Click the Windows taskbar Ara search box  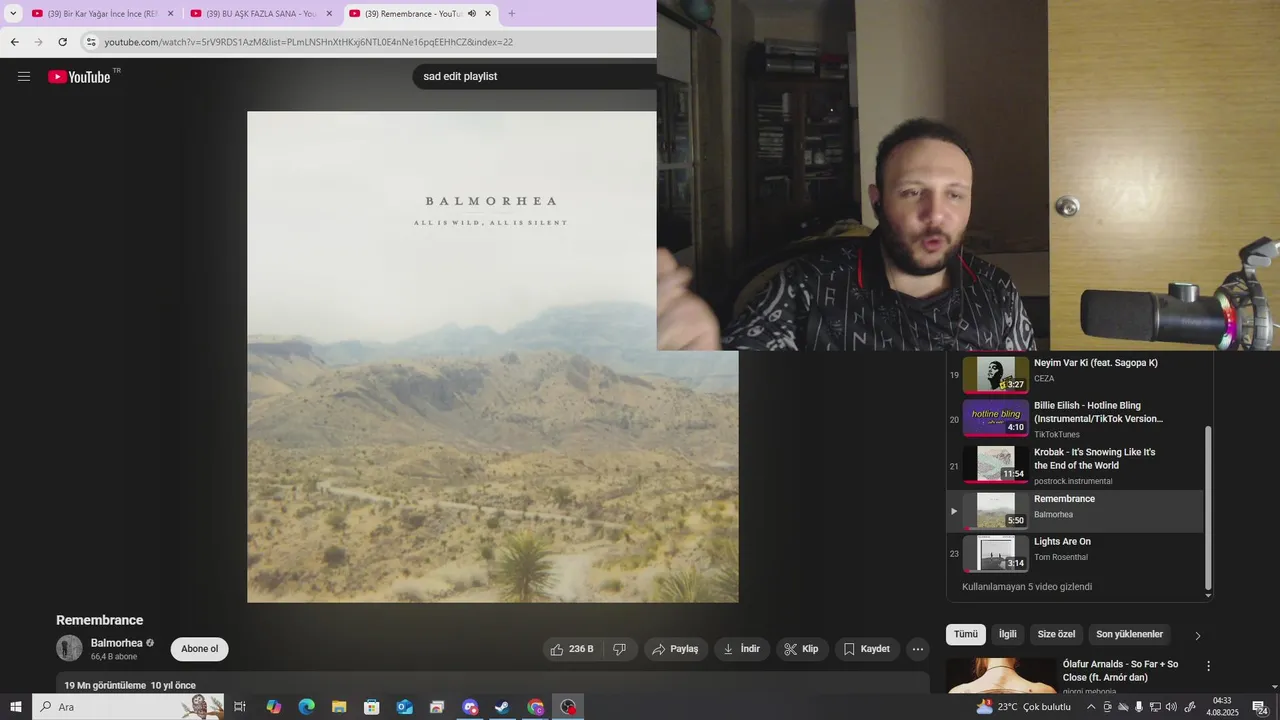[x=129, y=707]
